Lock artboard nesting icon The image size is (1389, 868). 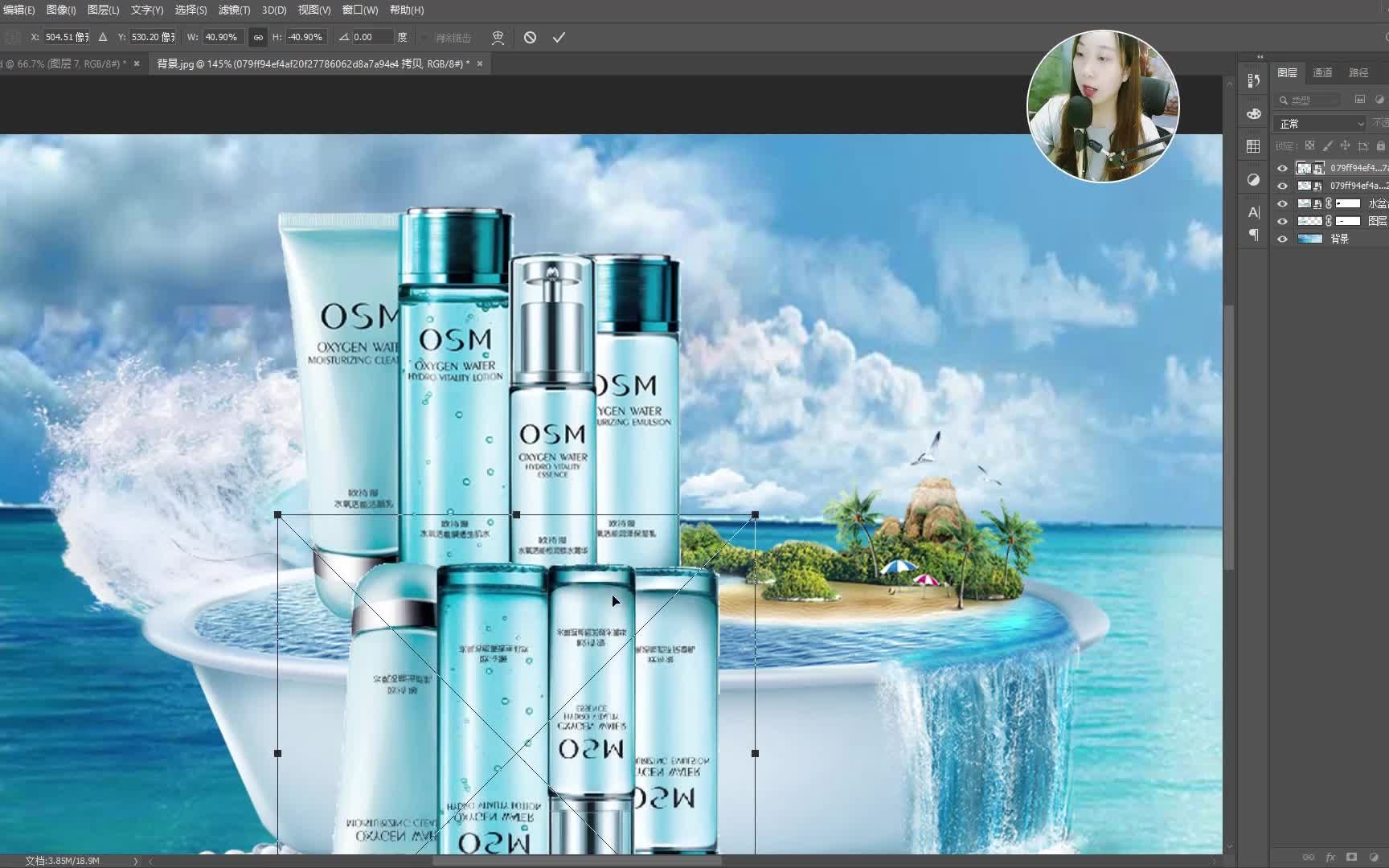[x=1362, y=145]
